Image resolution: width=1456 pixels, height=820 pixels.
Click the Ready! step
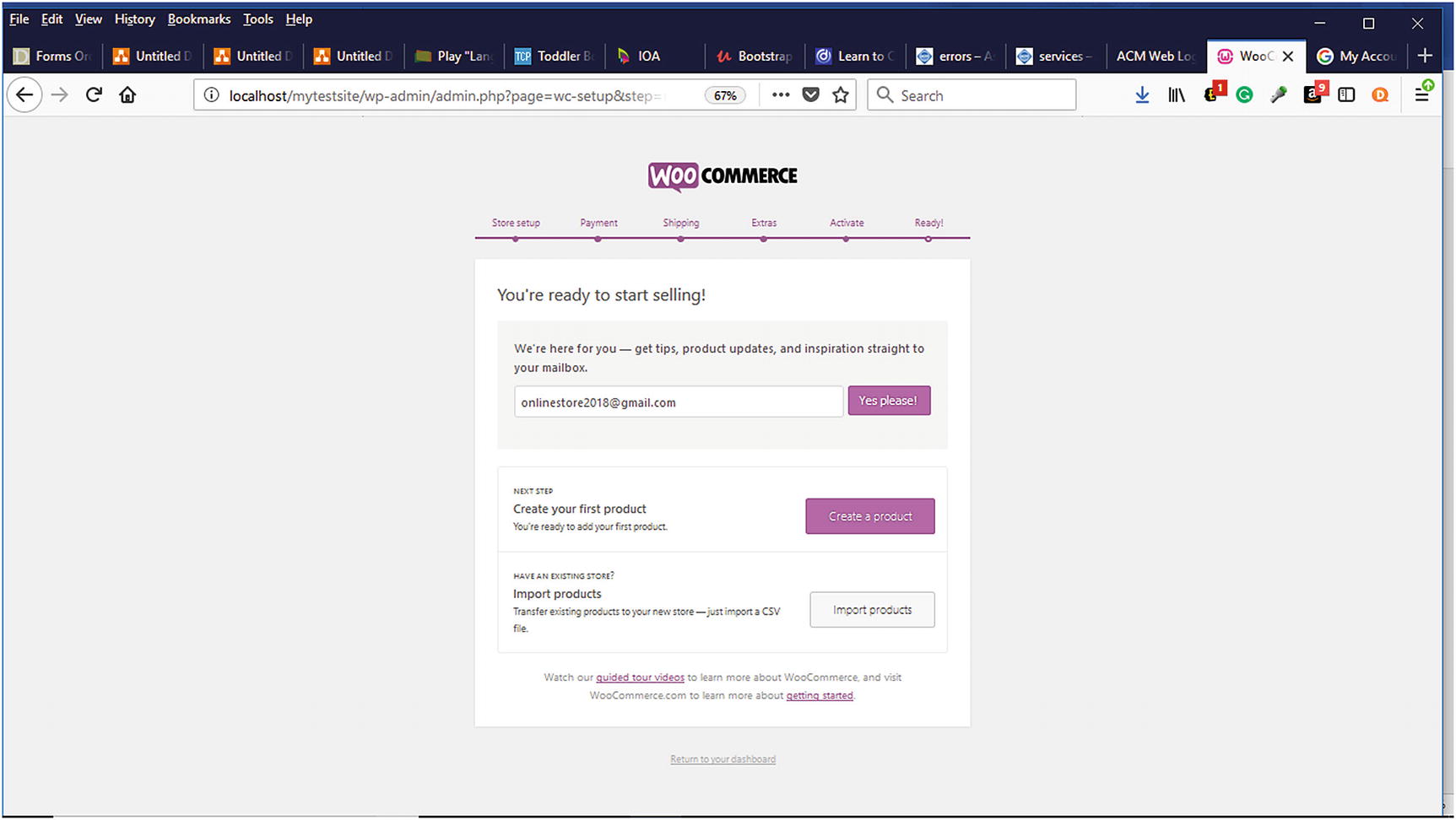tap(928, 223)
